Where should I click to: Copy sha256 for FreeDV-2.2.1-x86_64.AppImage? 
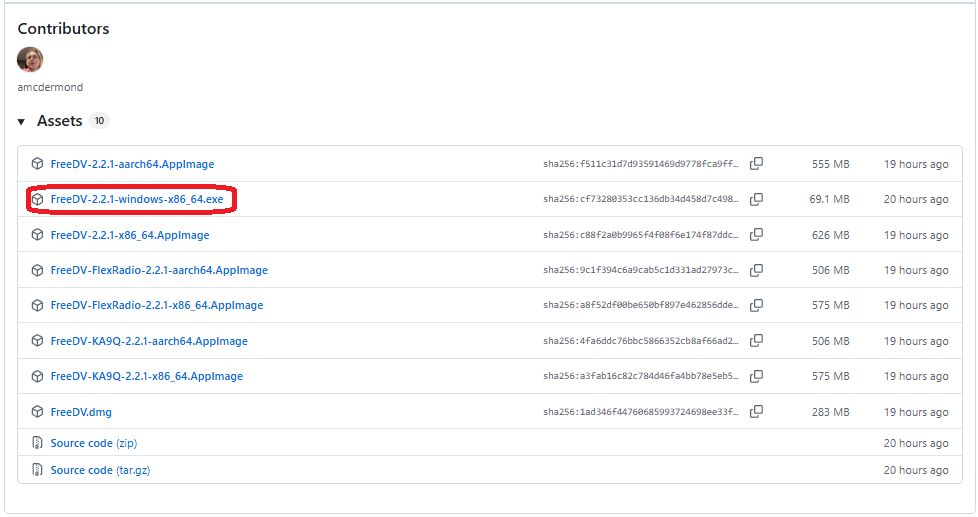coord(756,234)
